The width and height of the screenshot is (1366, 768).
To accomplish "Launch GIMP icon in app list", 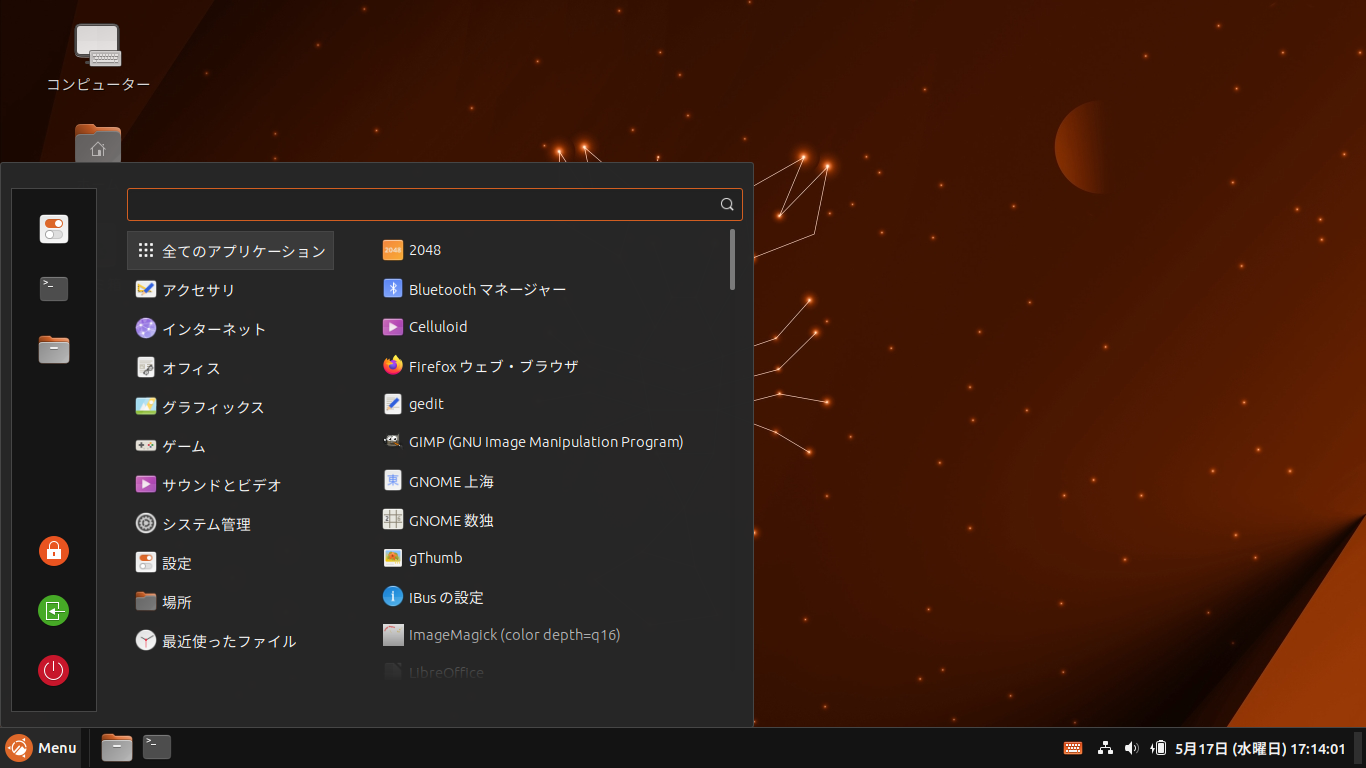I will point(392,442).
